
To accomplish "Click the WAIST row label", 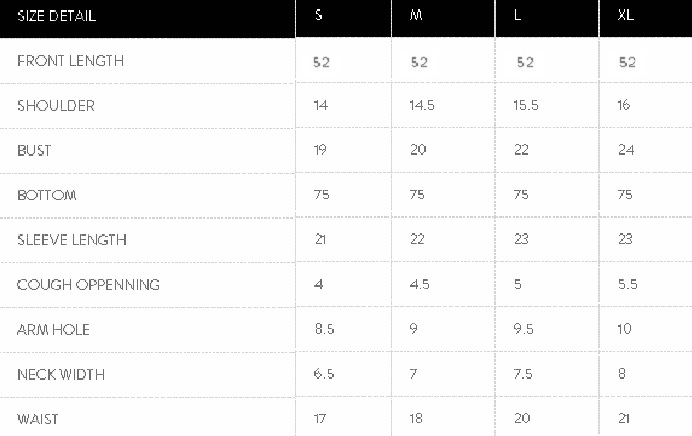I will (38, 419).
